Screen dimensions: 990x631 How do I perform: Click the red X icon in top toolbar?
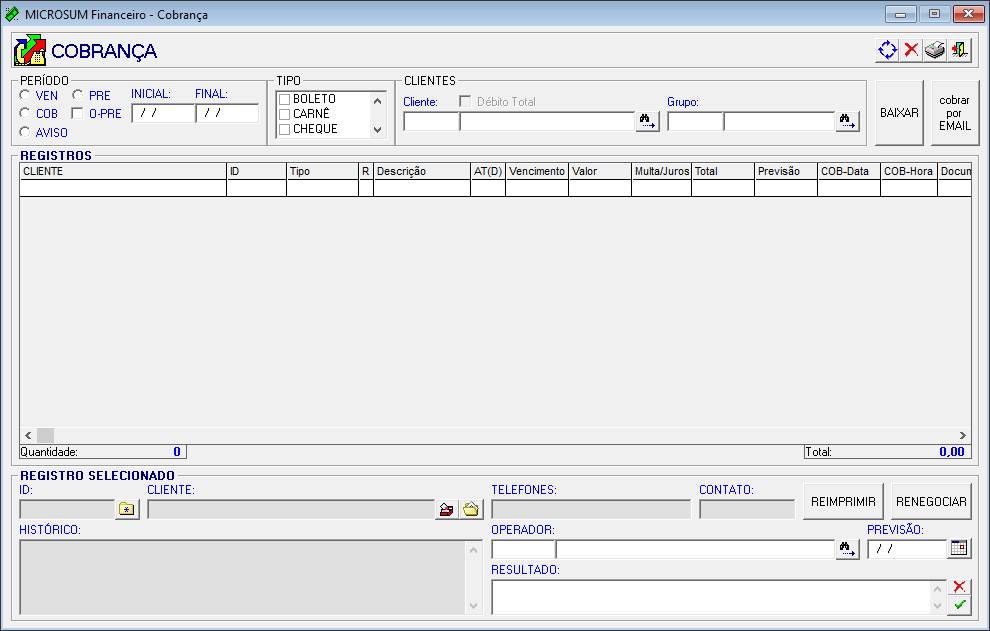[x=911, y=50]
